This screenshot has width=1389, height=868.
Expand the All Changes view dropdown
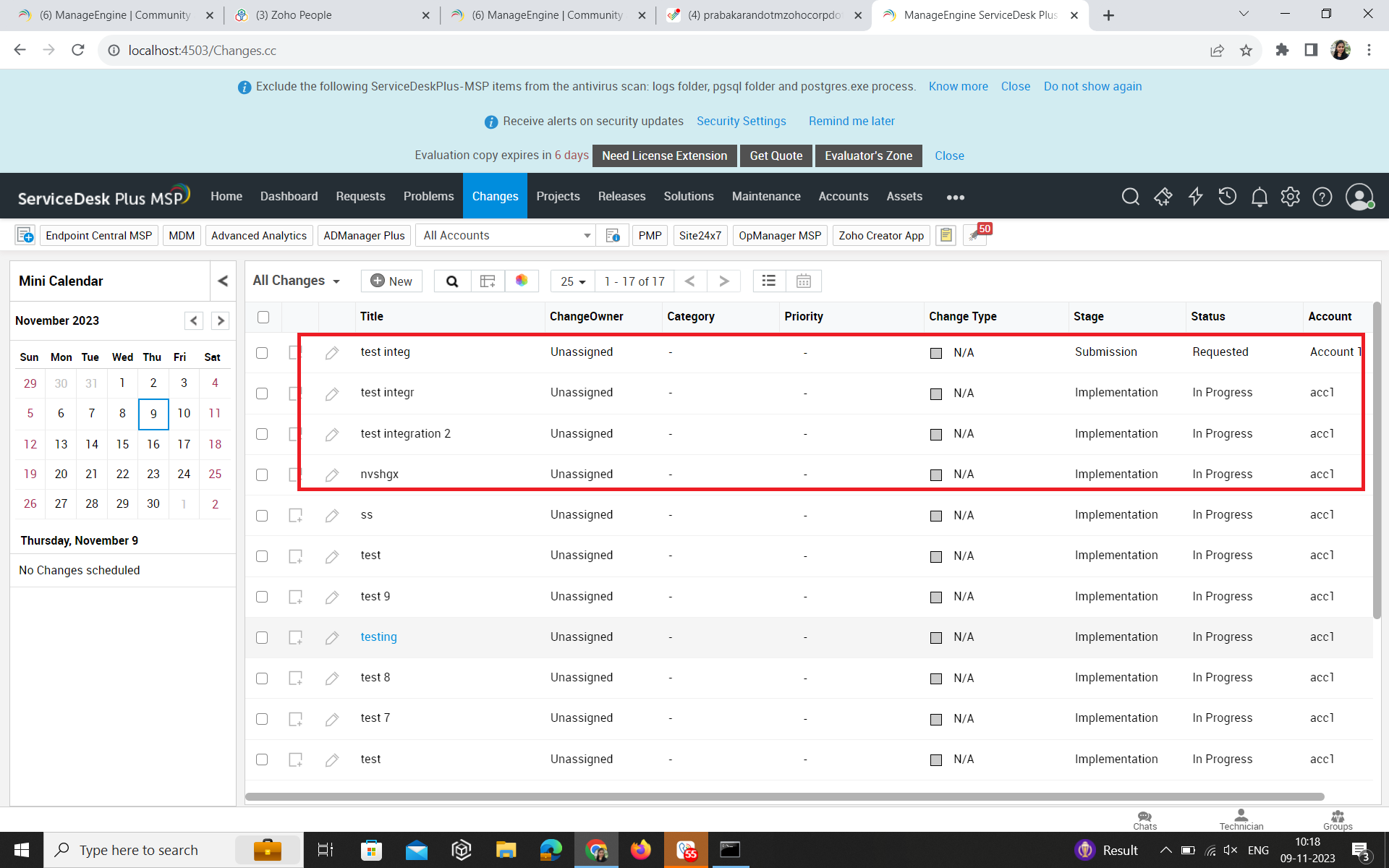(x=297, y=281)
